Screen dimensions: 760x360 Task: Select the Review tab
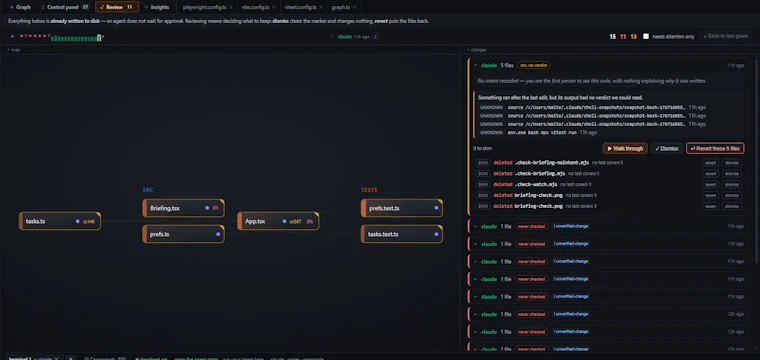point(117,7)
